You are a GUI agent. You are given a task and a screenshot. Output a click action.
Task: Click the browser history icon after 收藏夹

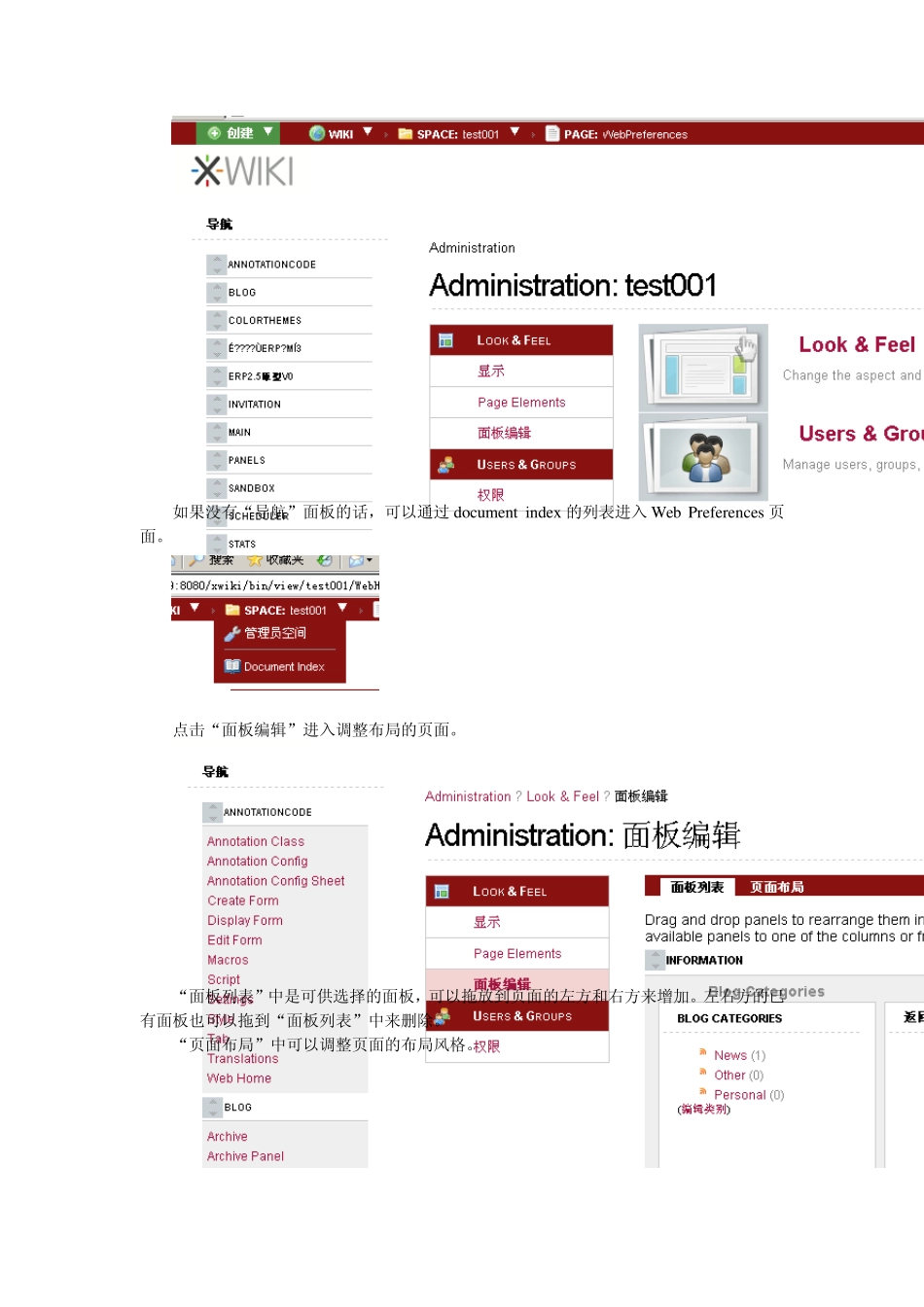tap(325, 560)
